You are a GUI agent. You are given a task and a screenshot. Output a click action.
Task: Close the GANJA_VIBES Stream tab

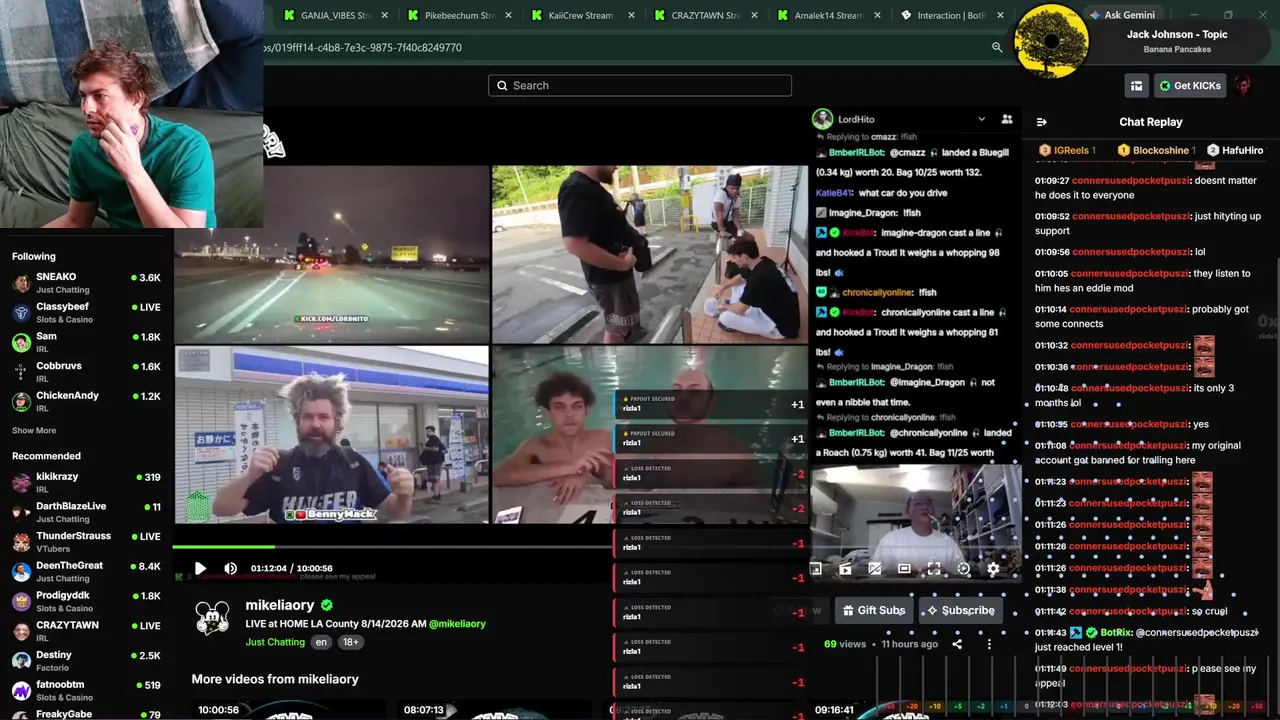coord(384,16)
